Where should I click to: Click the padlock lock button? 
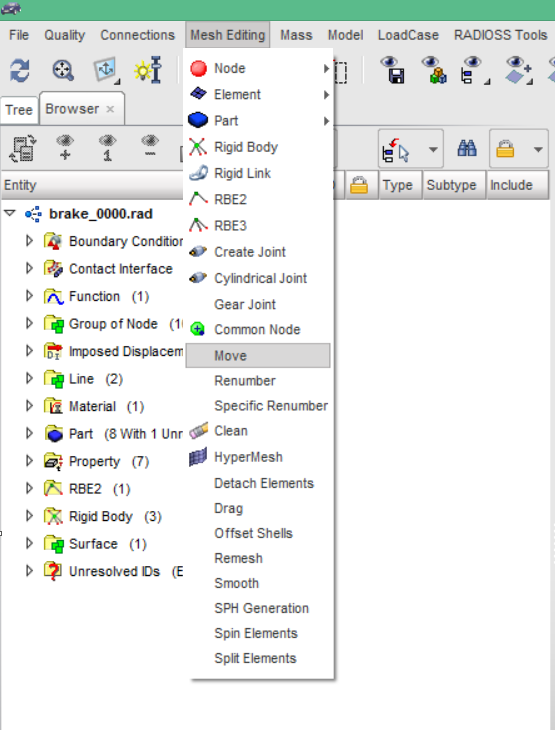click(505, 149)
